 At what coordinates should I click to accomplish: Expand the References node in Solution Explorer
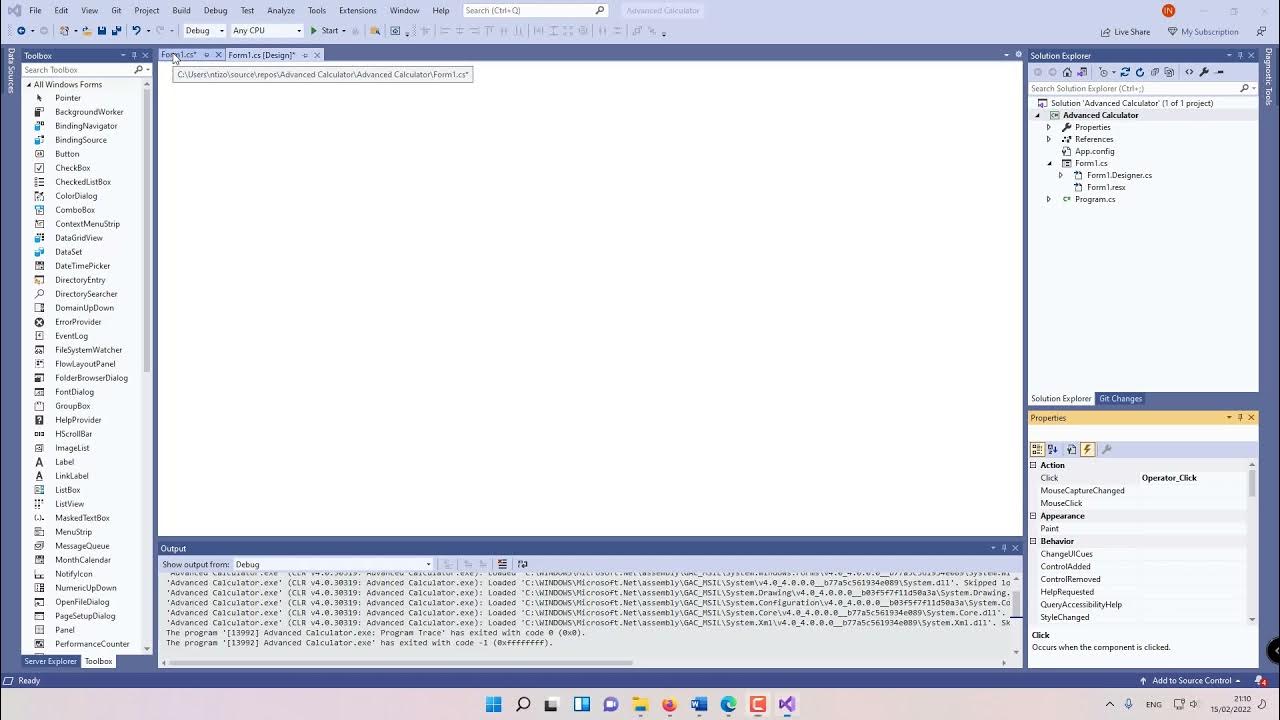(1049, 139)
